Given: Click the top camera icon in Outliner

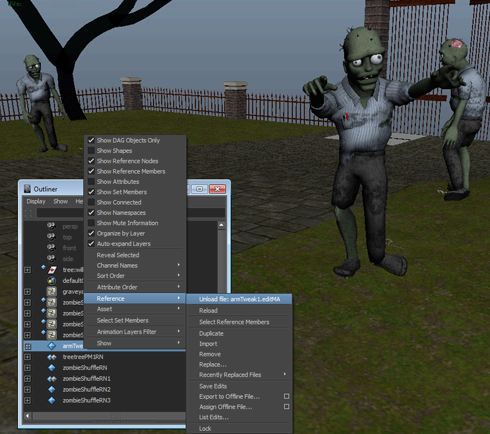Looking at the screenshot, I should point(51,237).
